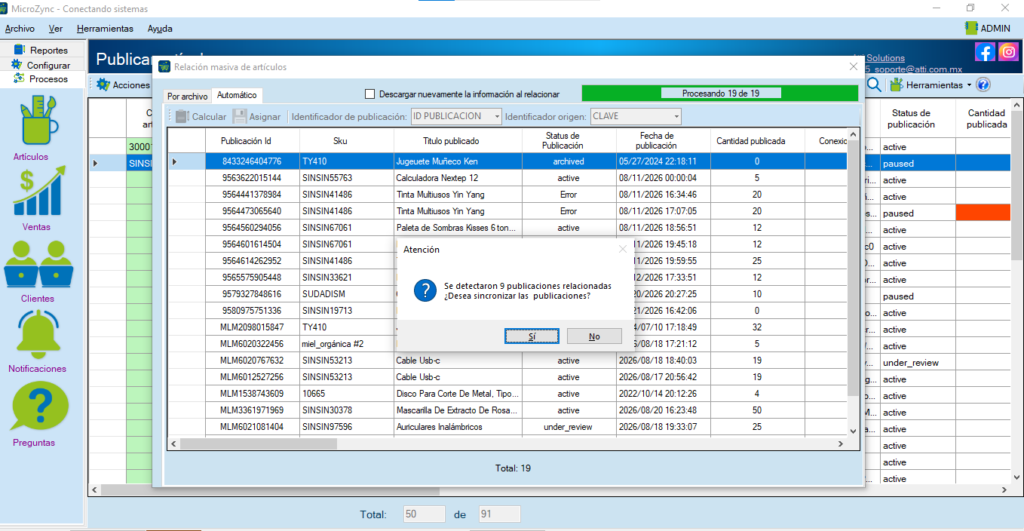Select row 9563622015144 Calculadora Nextep 12
The height and width of the screenshot is (531, 1024).
click(x=507, y=178)
